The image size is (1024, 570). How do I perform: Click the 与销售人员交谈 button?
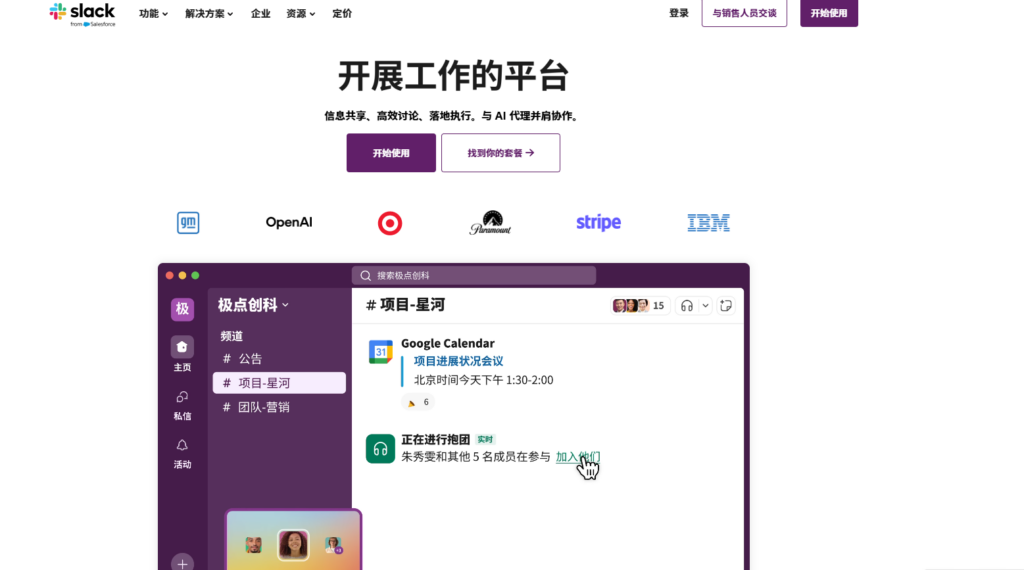click(x=744, y=13)
